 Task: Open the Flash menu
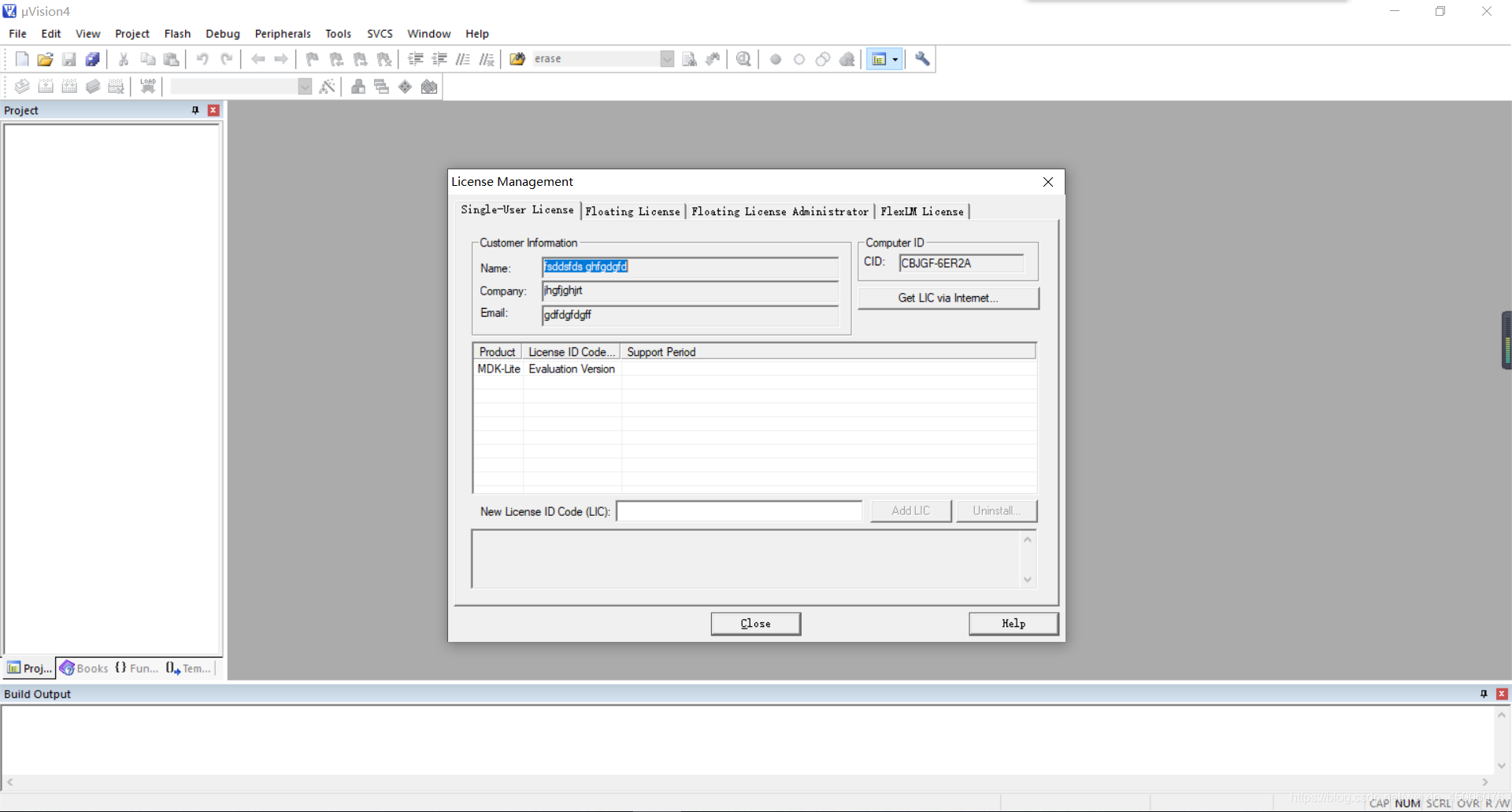pyautogui.click(x=177, y=34)
